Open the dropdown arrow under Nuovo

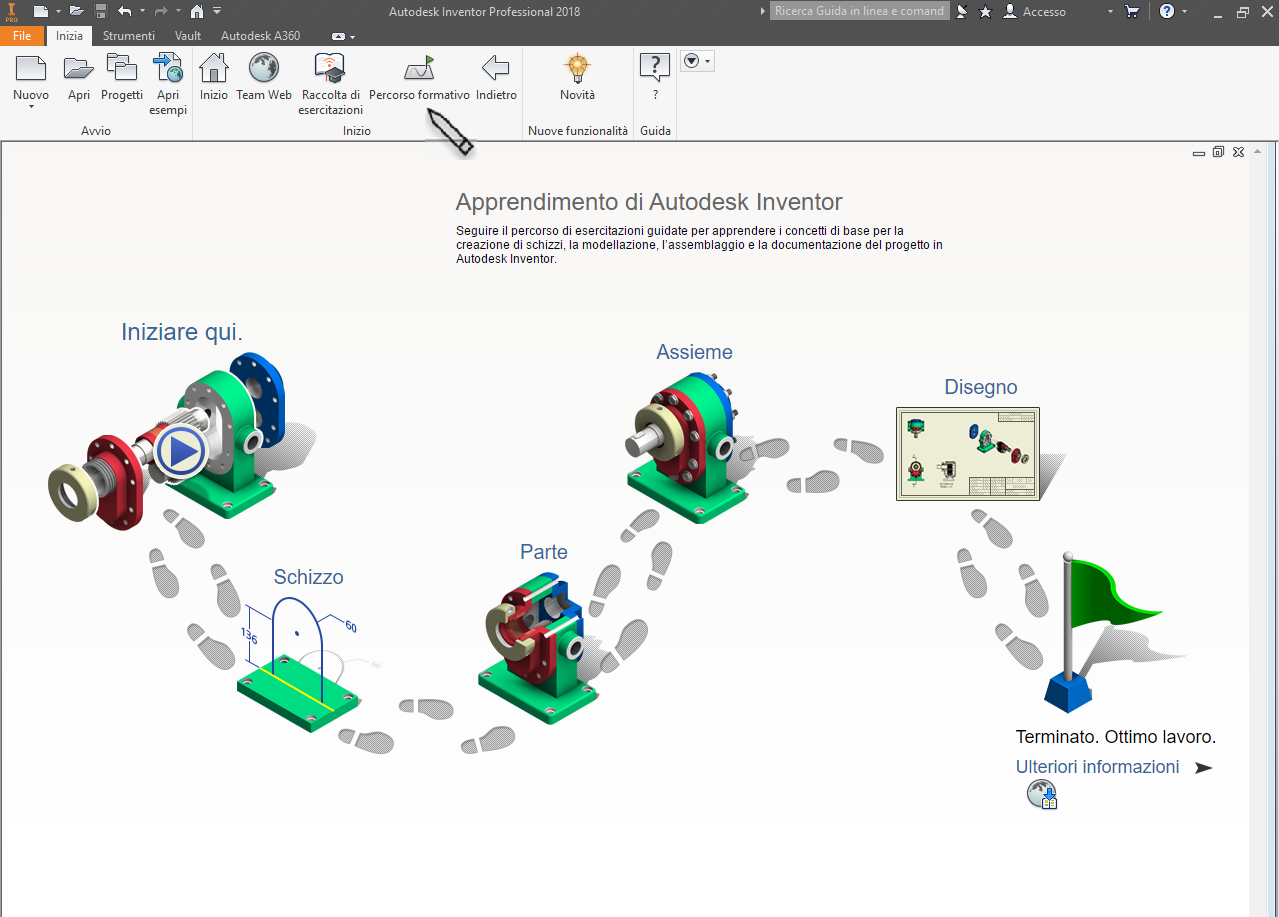[x=31, y=107]
